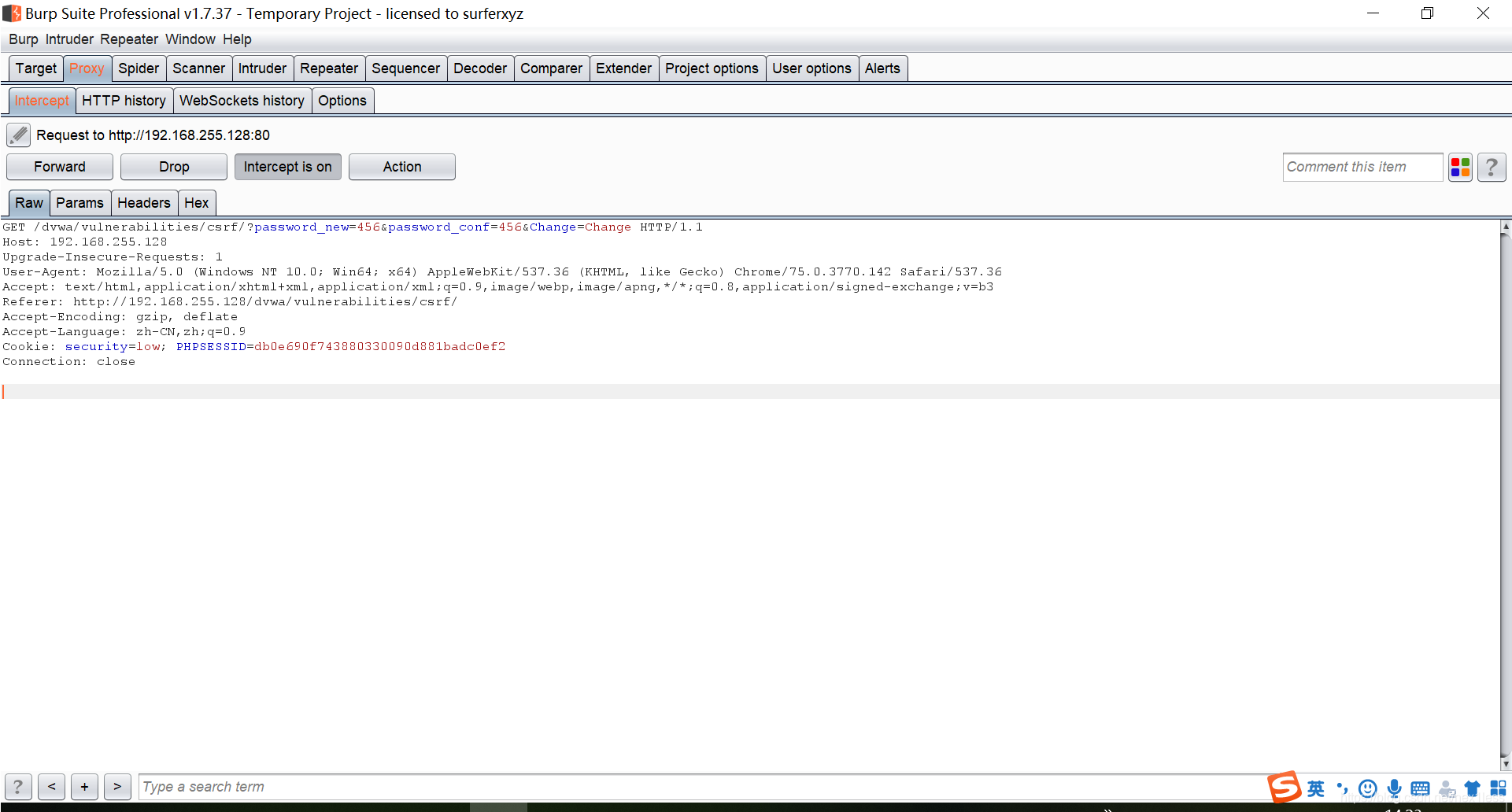Click the PHPSESSID cookie name
The height and width of the screenshot is (812, 1512).
211,347
